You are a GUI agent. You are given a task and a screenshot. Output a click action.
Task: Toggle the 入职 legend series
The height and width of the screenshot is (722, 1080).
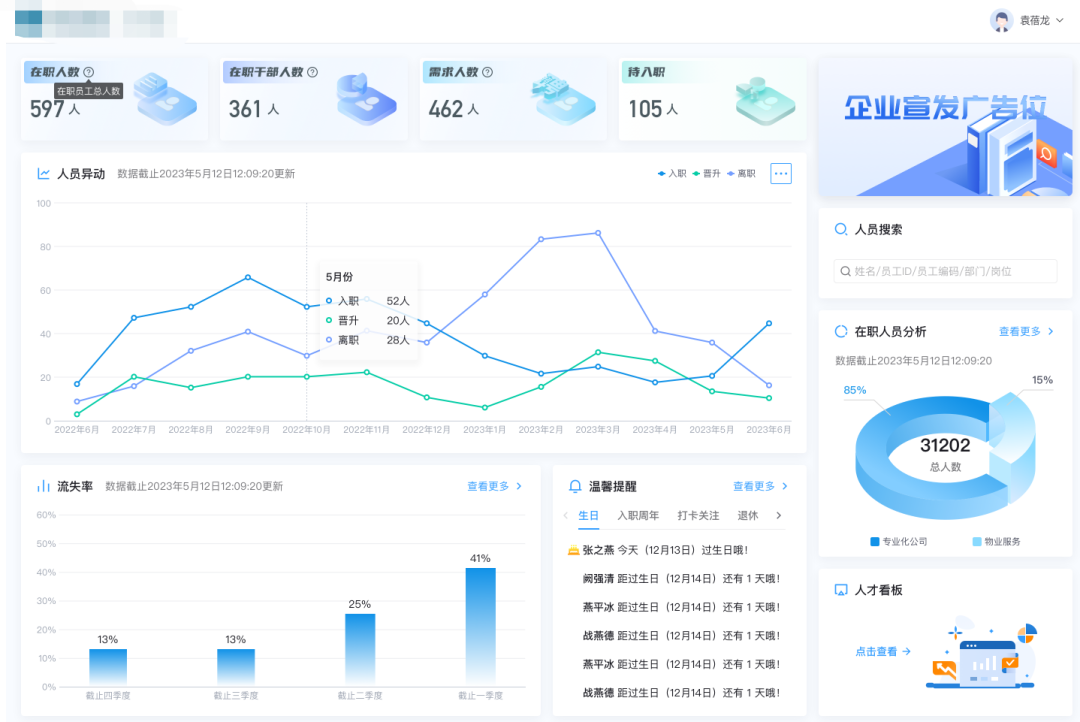672,174
